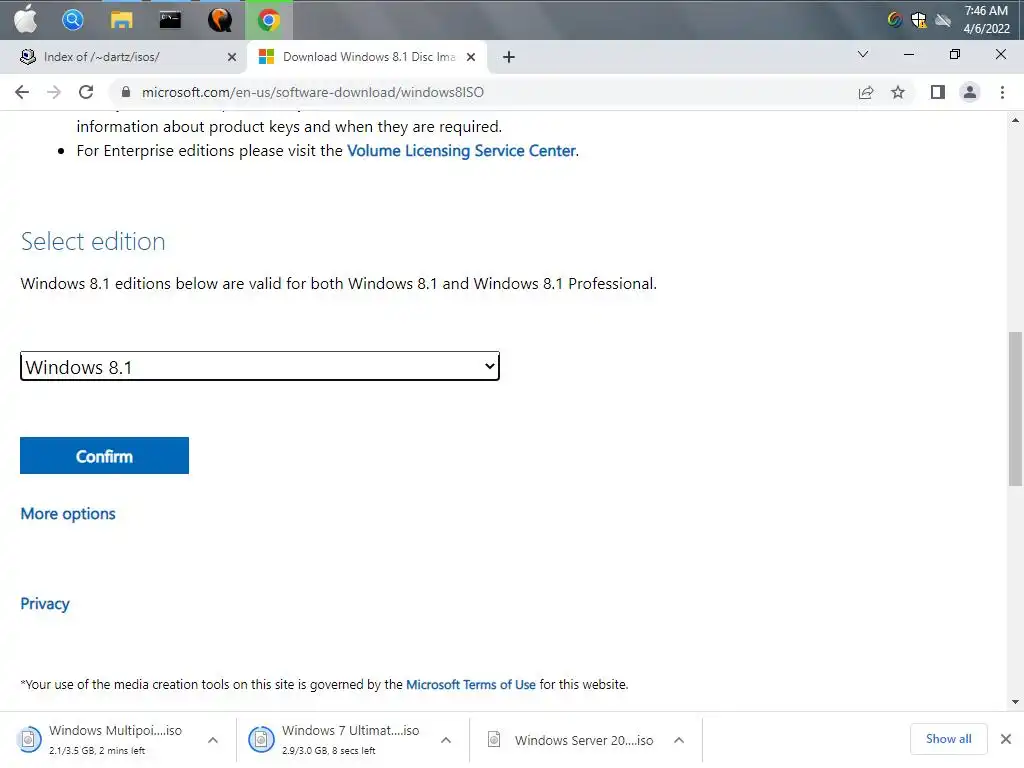Click the blue Confirm button

click(x=104, y=456)
